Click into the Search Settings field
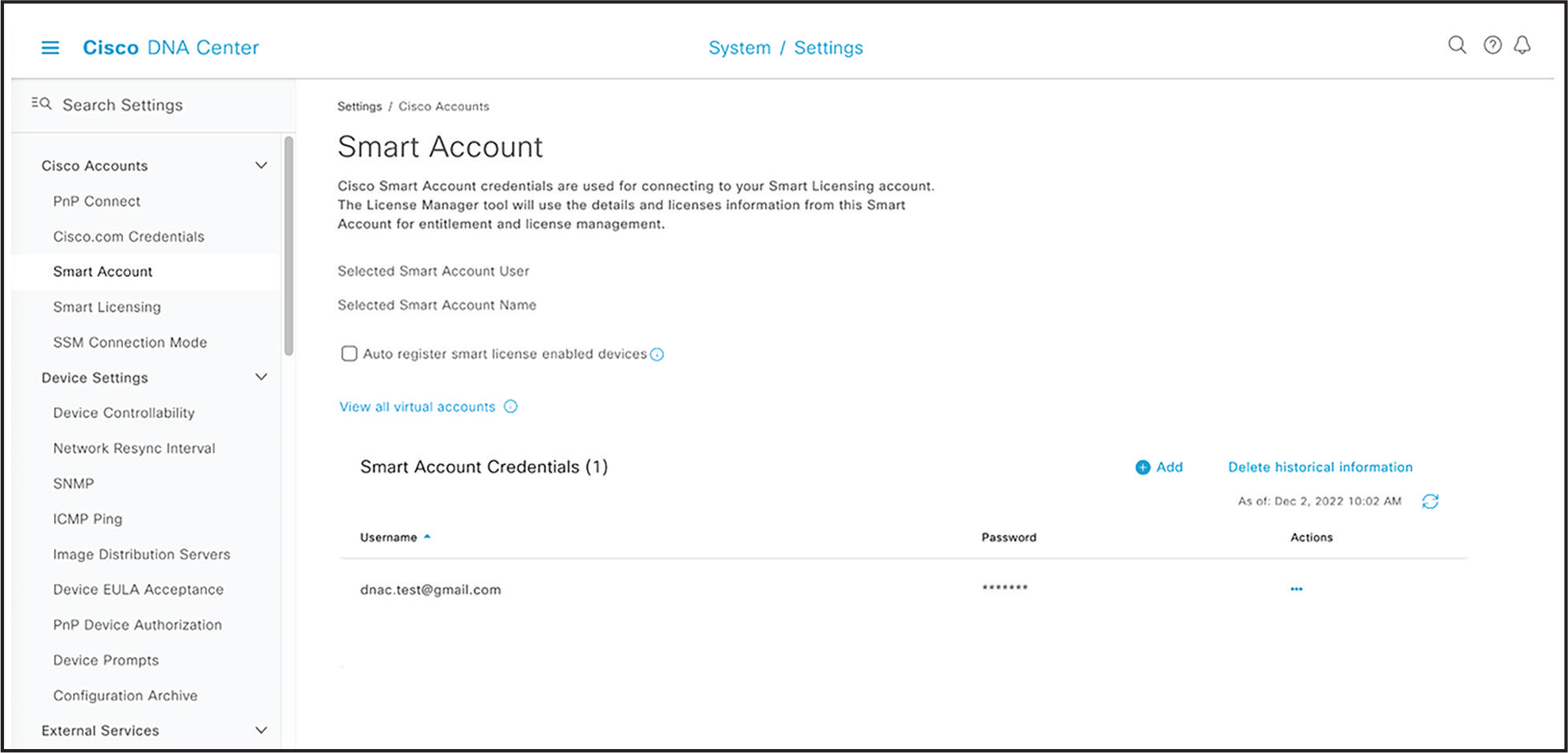The image size is (1568, 753). 122,105
